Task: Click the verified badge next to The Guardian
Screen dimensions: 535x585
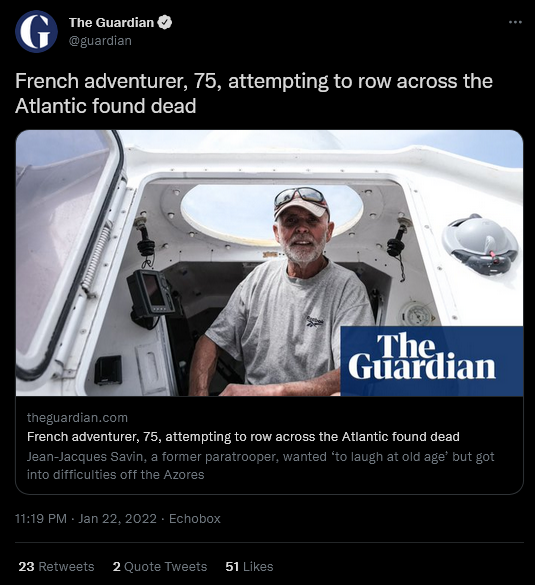Action: pyautogui.click(x=165, y=22)
